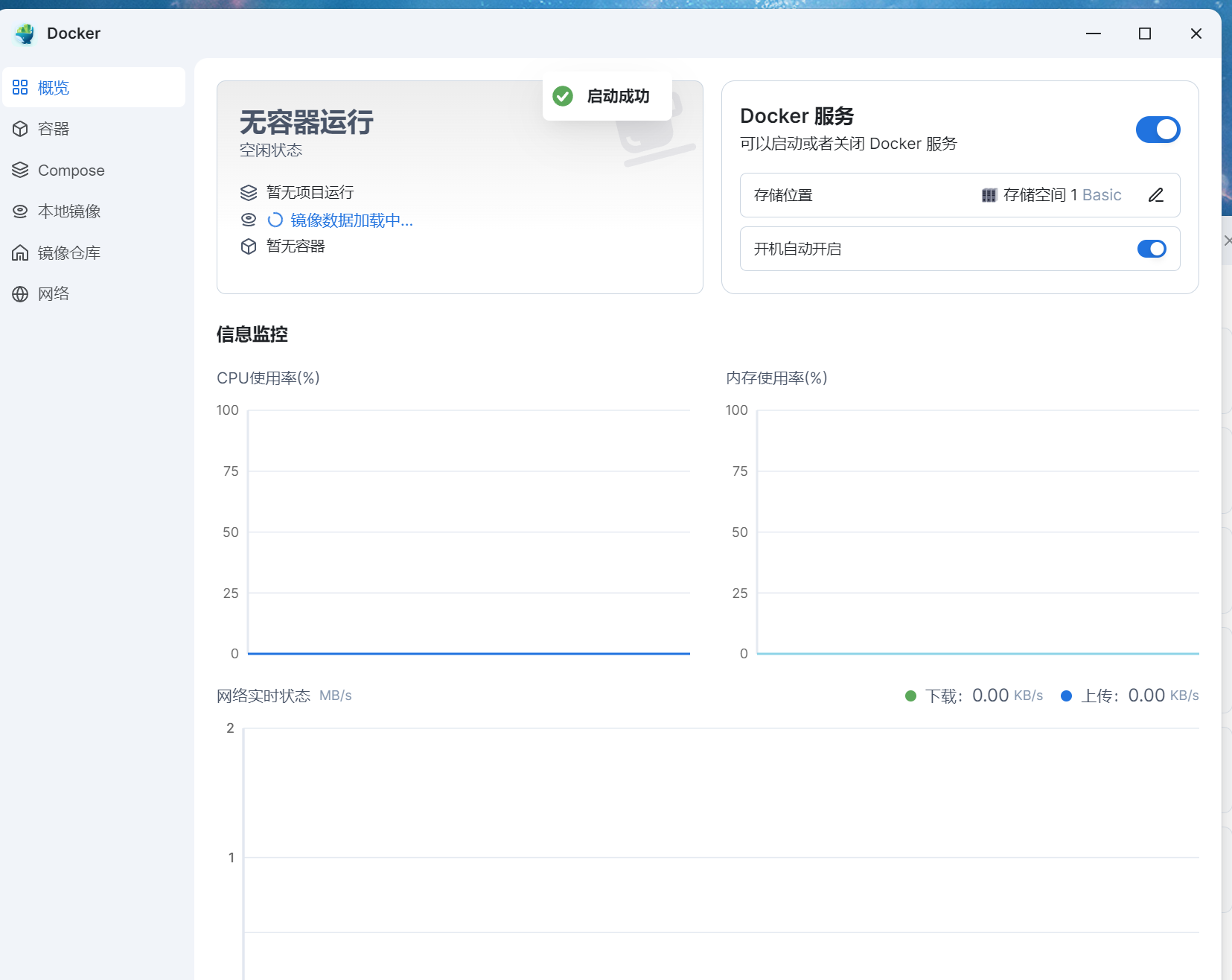This screenshot has height=980, width=1232.
Task: Click the loading spinner beside 镜像数据加载中
Action: [x=275, y=220]
